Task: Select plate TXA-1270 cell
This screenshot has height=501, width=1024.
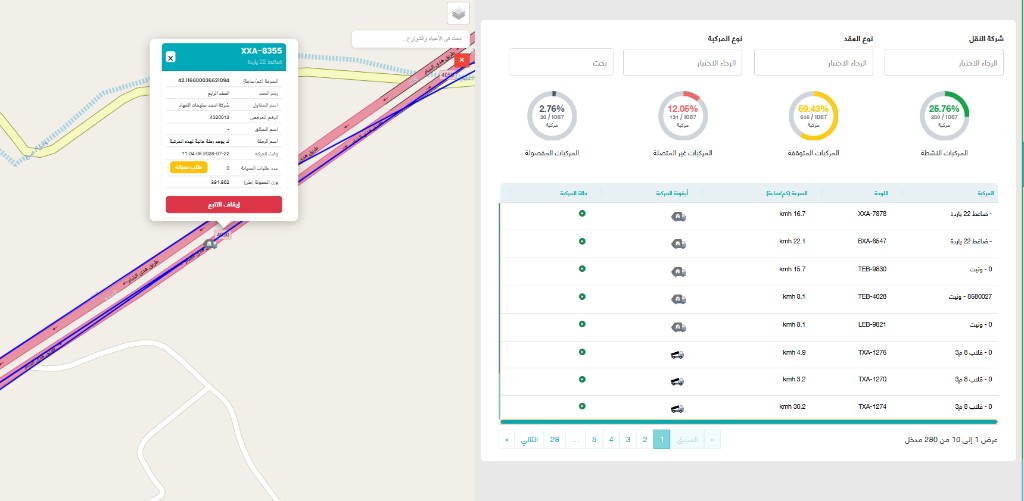Action: coord(872,378)
